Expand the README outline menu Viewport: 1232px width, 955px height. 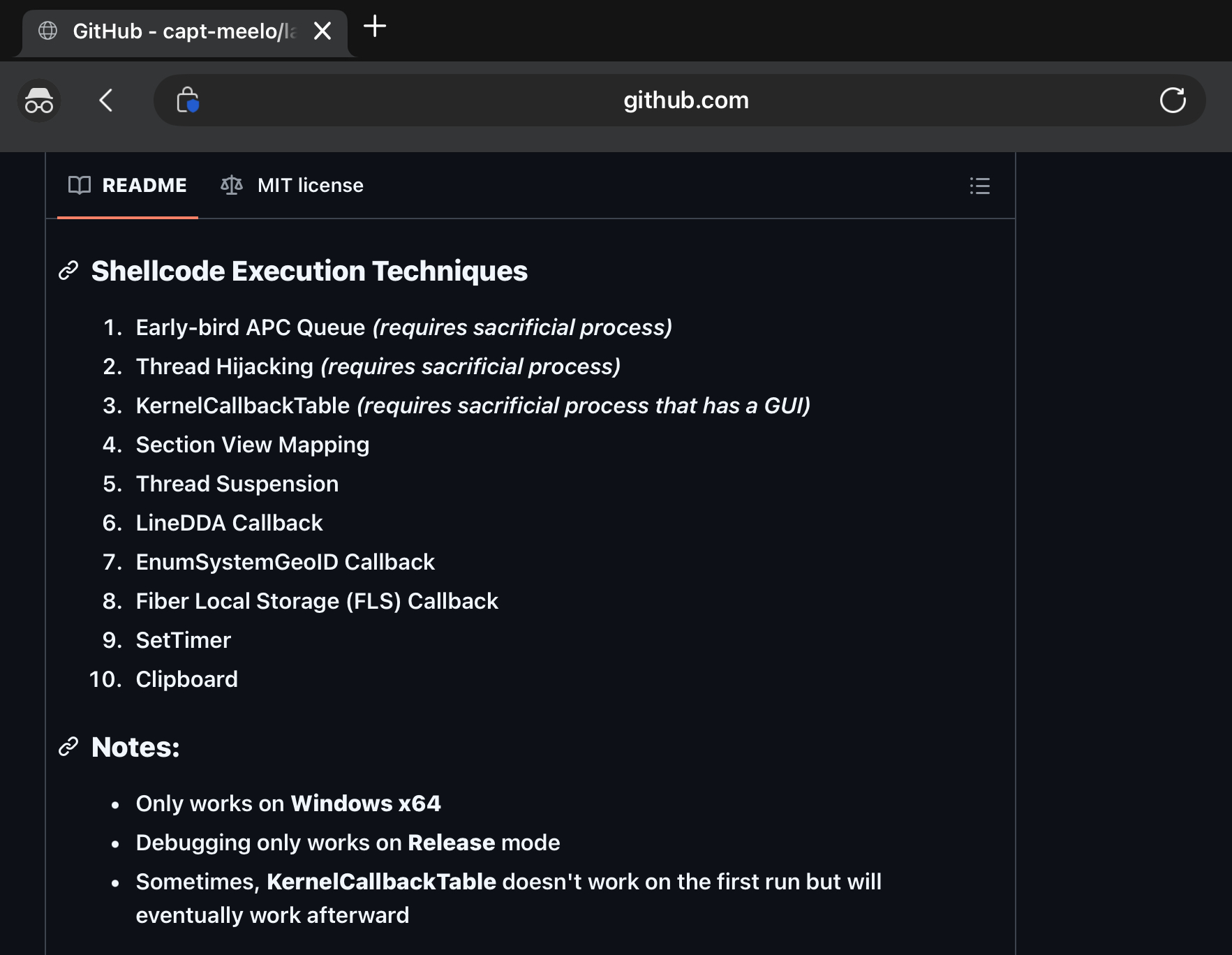[x=979, y=186]
